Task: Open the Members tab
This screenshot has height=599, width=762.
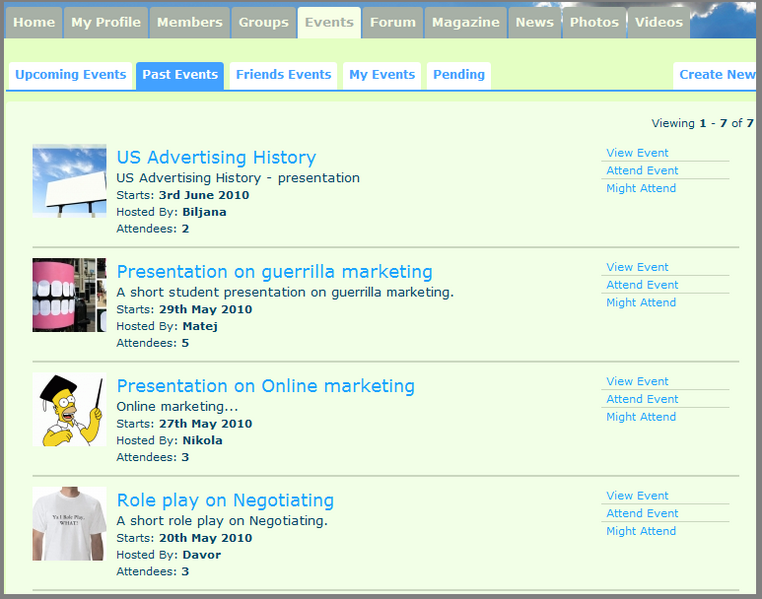Action: pos(190,22)
